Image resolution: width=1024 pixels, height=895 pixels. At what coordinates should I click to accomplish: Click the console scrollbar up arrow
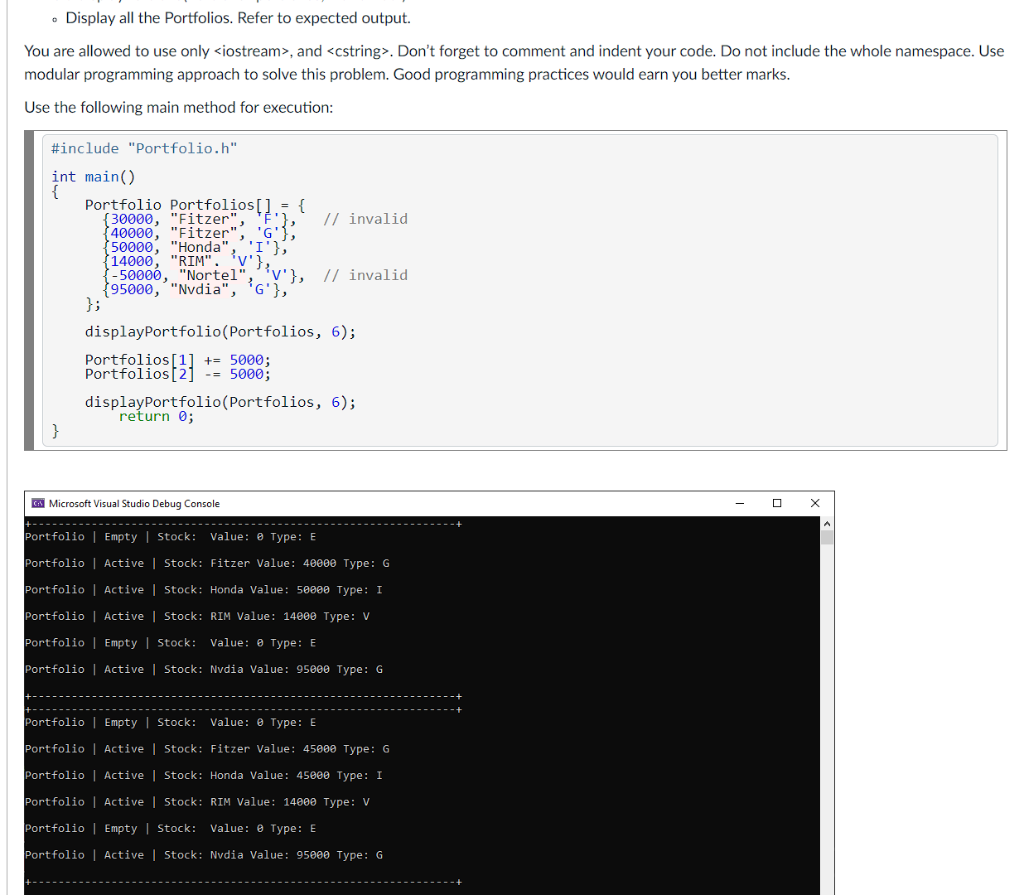[826, 523]
